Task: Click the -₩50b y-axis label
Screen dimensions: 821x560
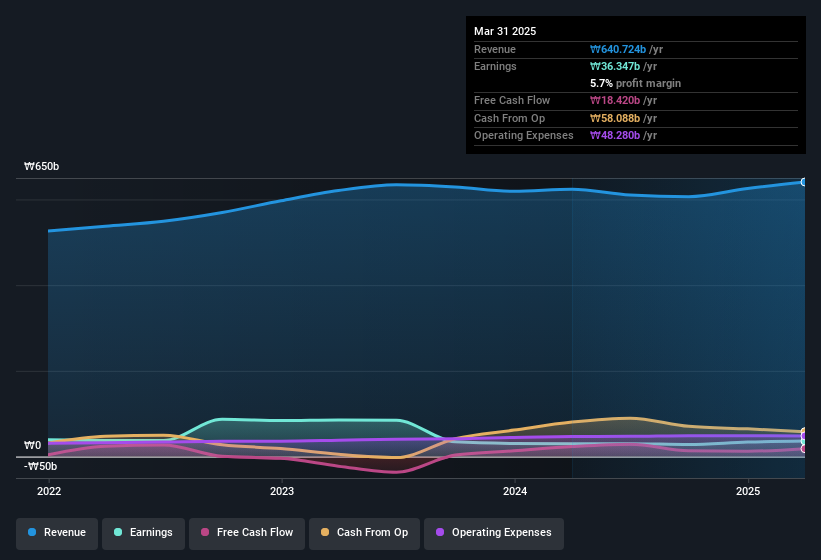Action: 40,466
